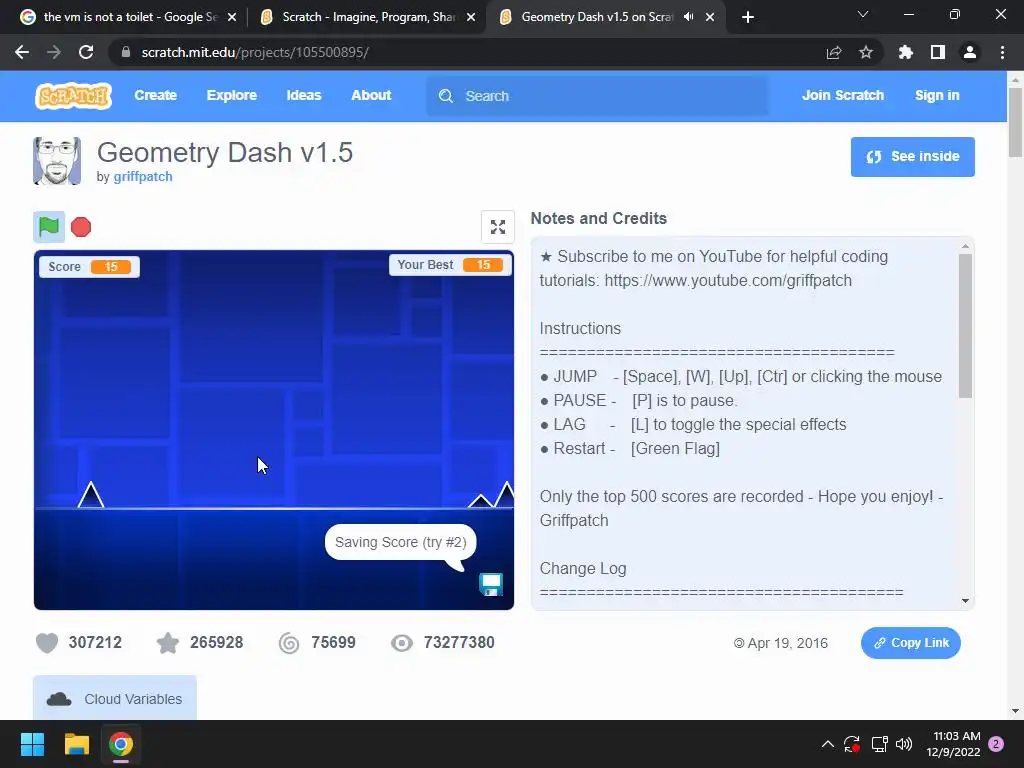Click the address bar URL
Viewport: 1024px width, 768px height.
click(255, 52)
